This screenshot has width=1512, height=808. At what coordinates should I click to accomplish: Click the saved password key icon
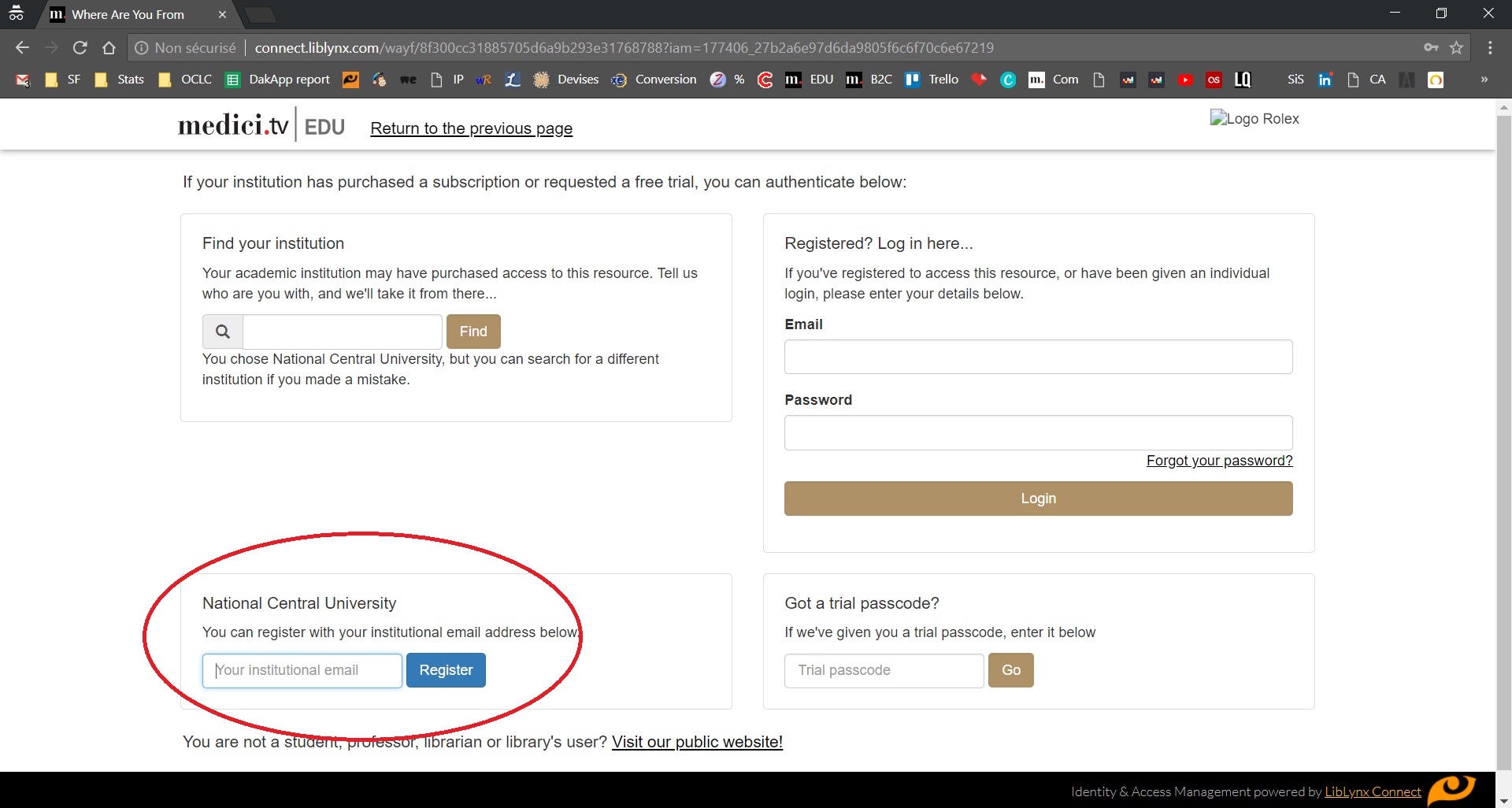(1431, 48)
